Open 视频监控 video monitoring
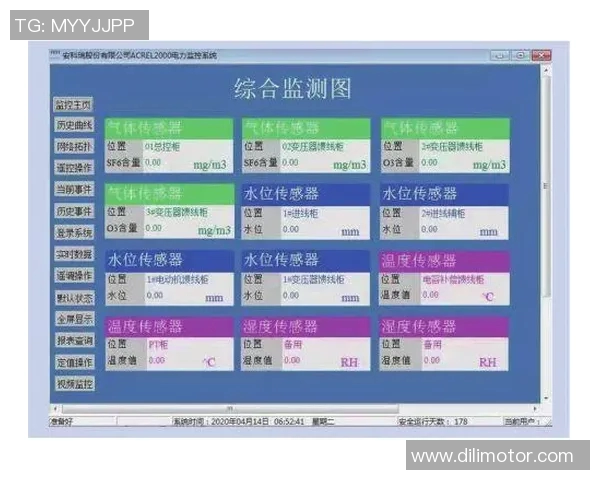Screen dimensions: 600x480 [73, 383]
